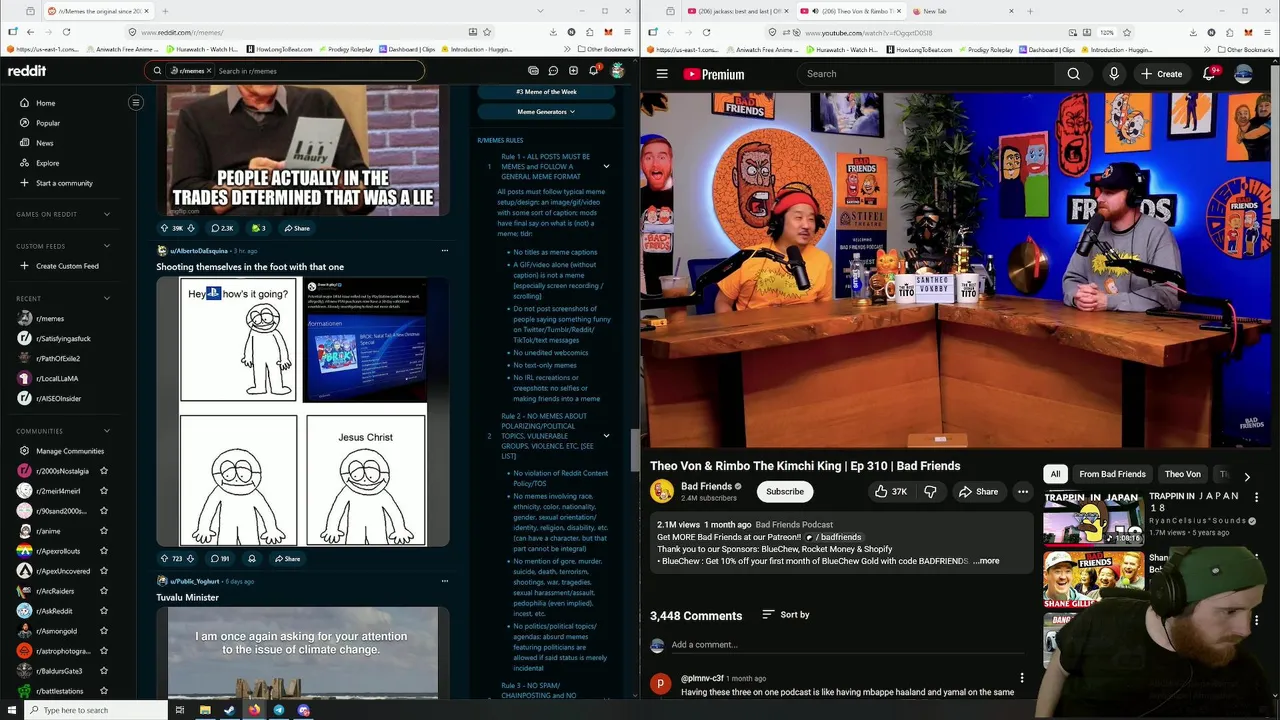Subscribe to Bad Friends channel
This screenshot has height=720, width=1280.
tap(785, 492)
